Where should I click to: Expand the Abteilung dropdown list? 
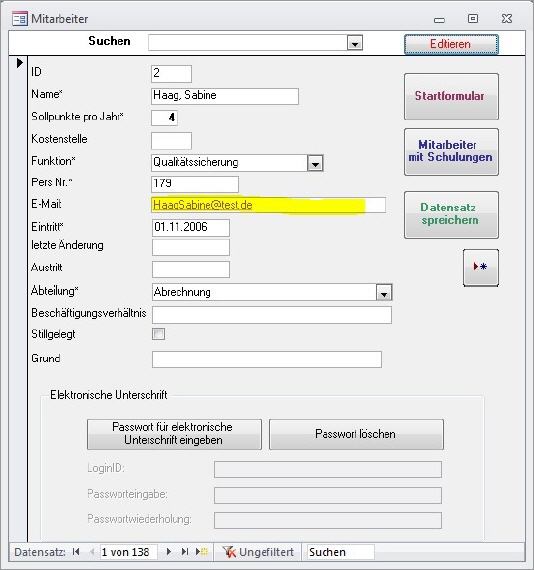(x=384, y=293)
